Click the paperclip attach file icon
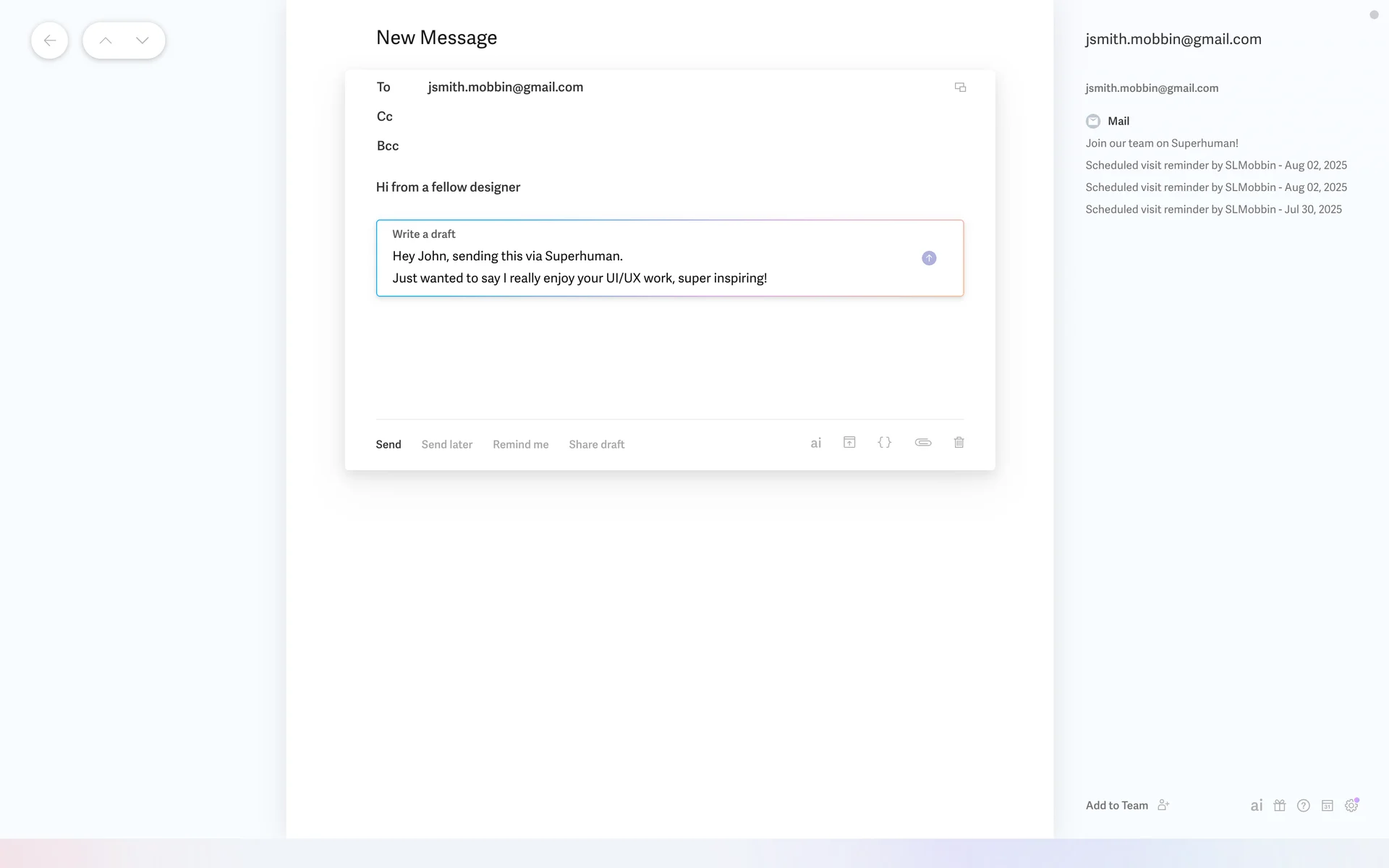1389x868 pixels. click(922, 443)
